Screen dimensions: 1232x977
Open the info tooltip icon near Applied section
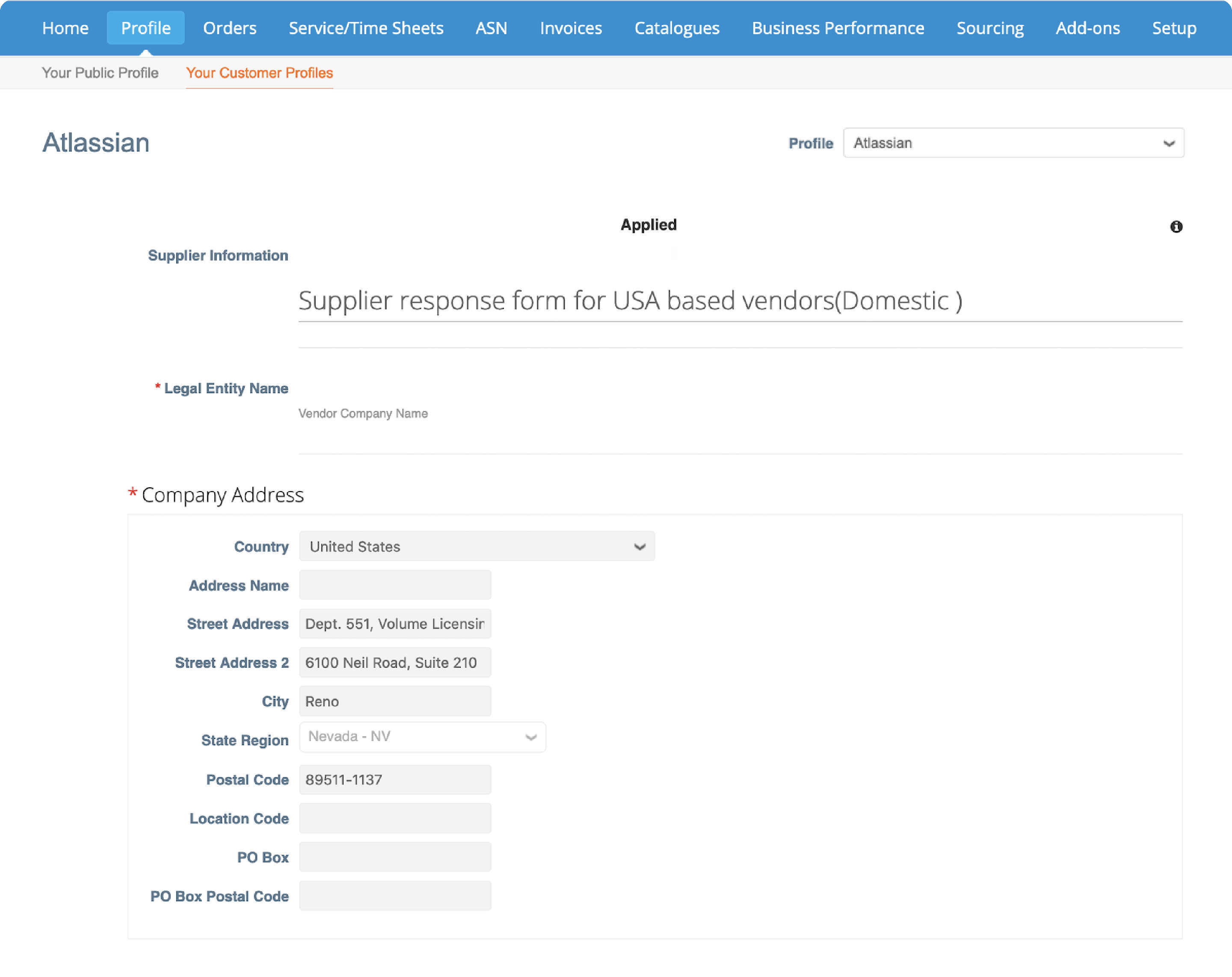[x=1176, y=227]
